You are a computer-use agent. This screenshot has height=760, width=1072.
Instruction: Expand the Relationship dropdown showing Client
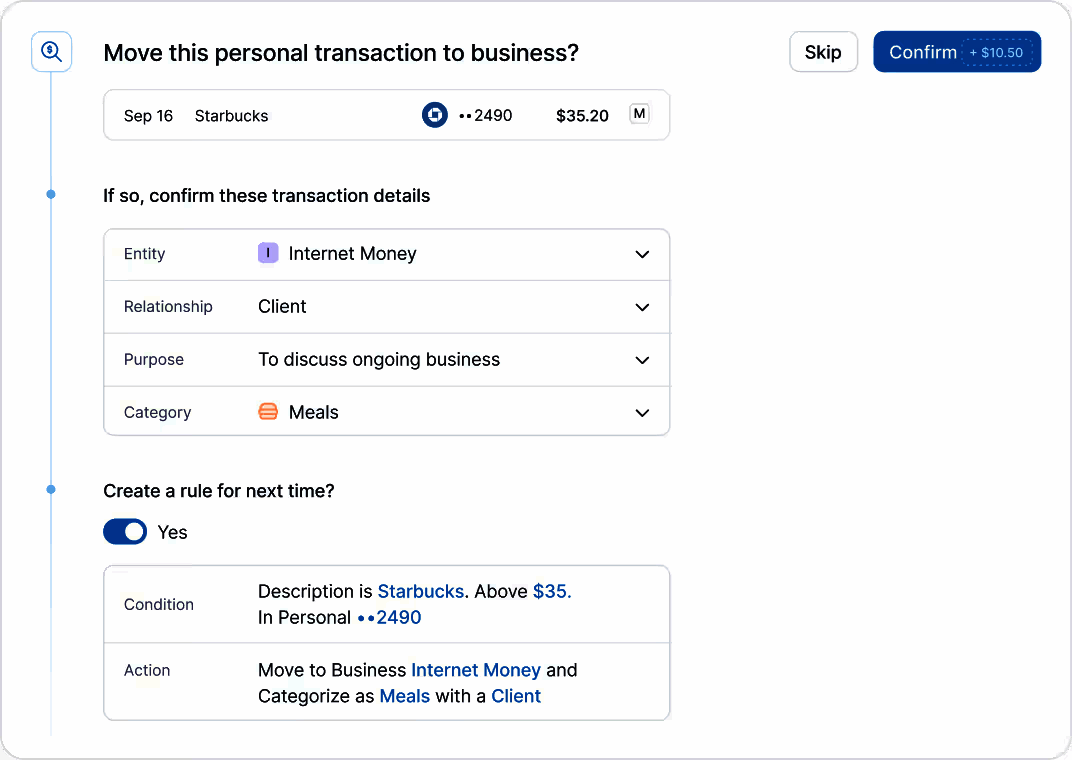click(642, 307)
